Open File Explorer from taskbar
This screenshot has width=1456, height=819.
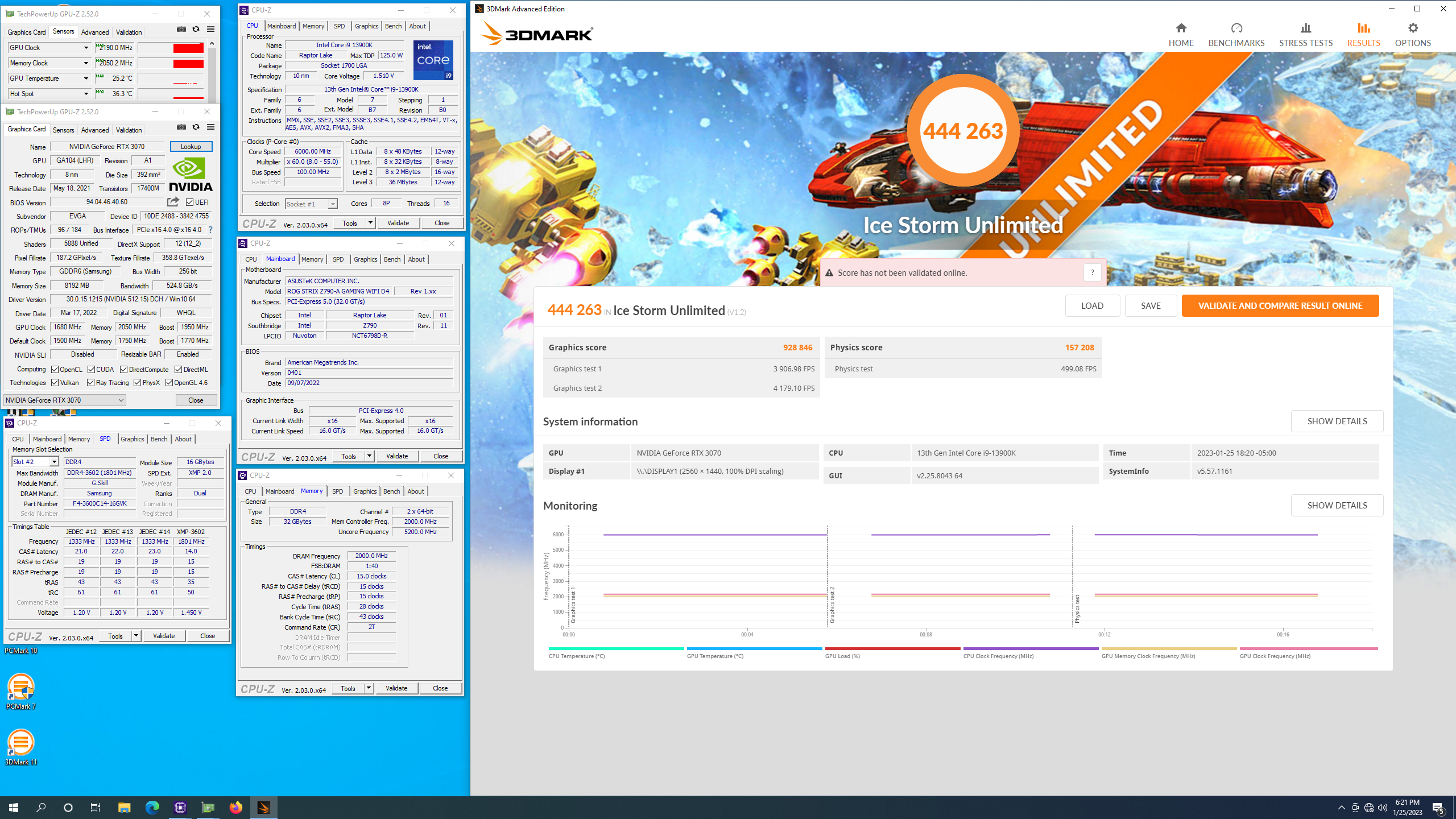click(124, 807)
